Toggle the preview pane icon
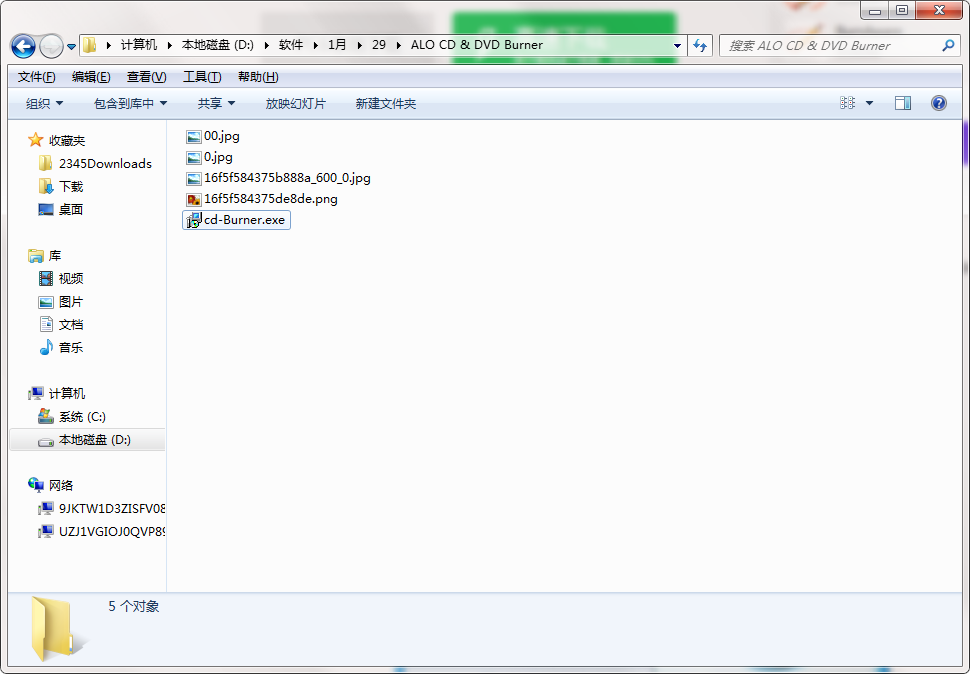The height and width of the screenshot is (674, 970). 903,103
